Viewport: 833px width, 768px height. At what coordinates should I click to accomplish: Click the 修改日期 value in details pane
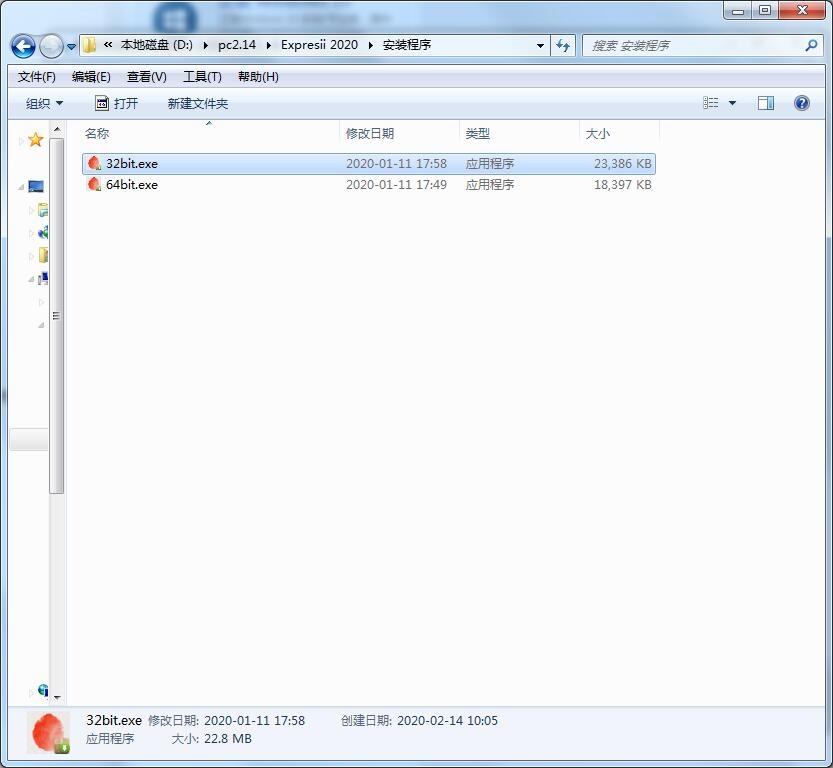coord(254,721)
